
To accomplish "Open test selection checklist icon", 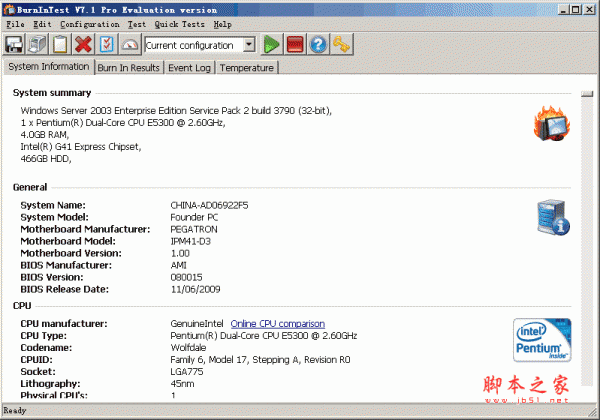I will 106,44.
